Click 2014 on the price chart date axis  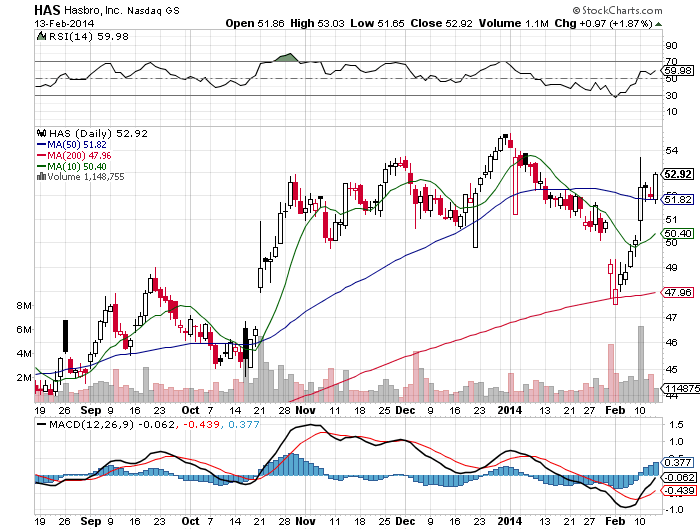[510, 410]
